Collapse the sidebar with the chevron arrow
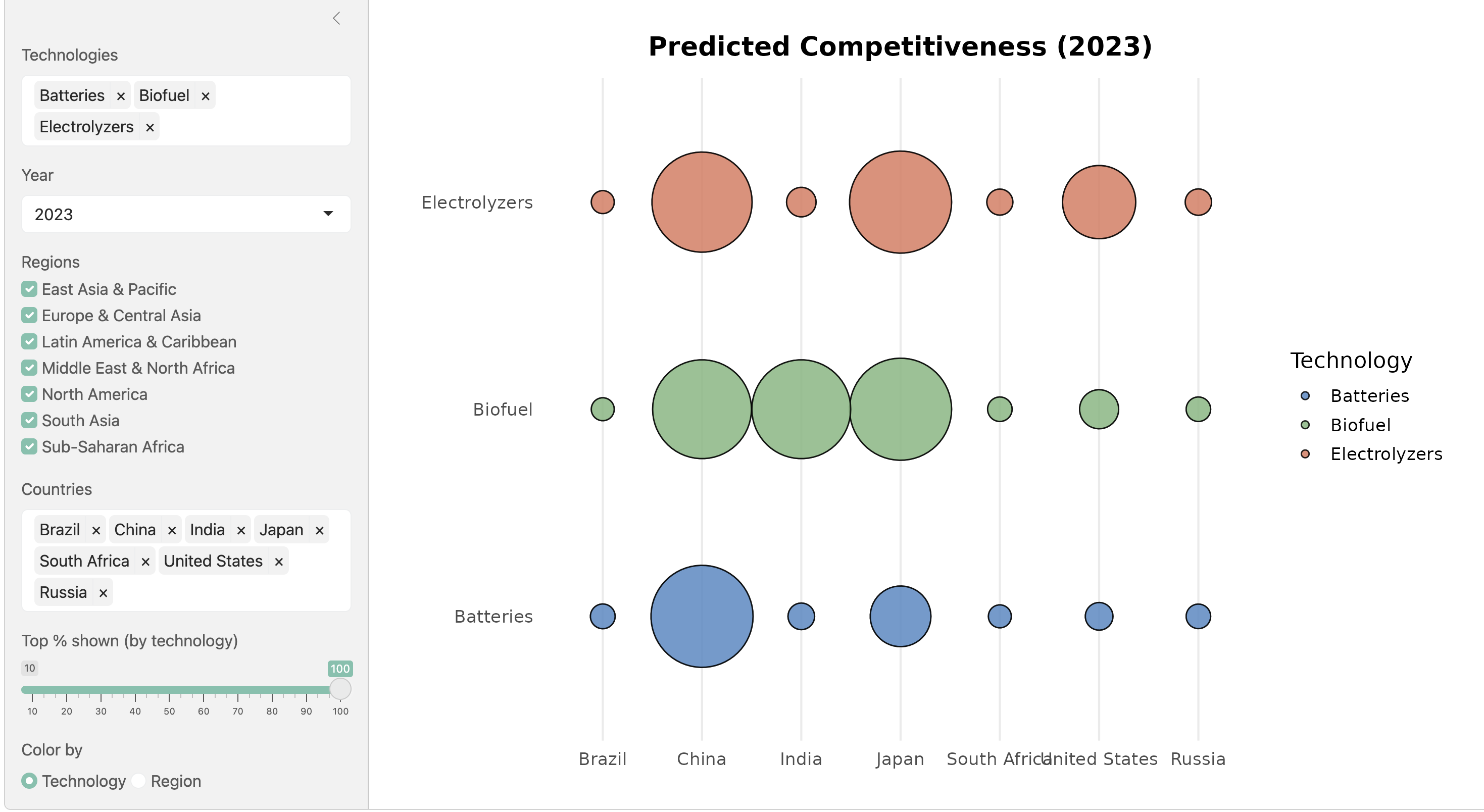 337,18
